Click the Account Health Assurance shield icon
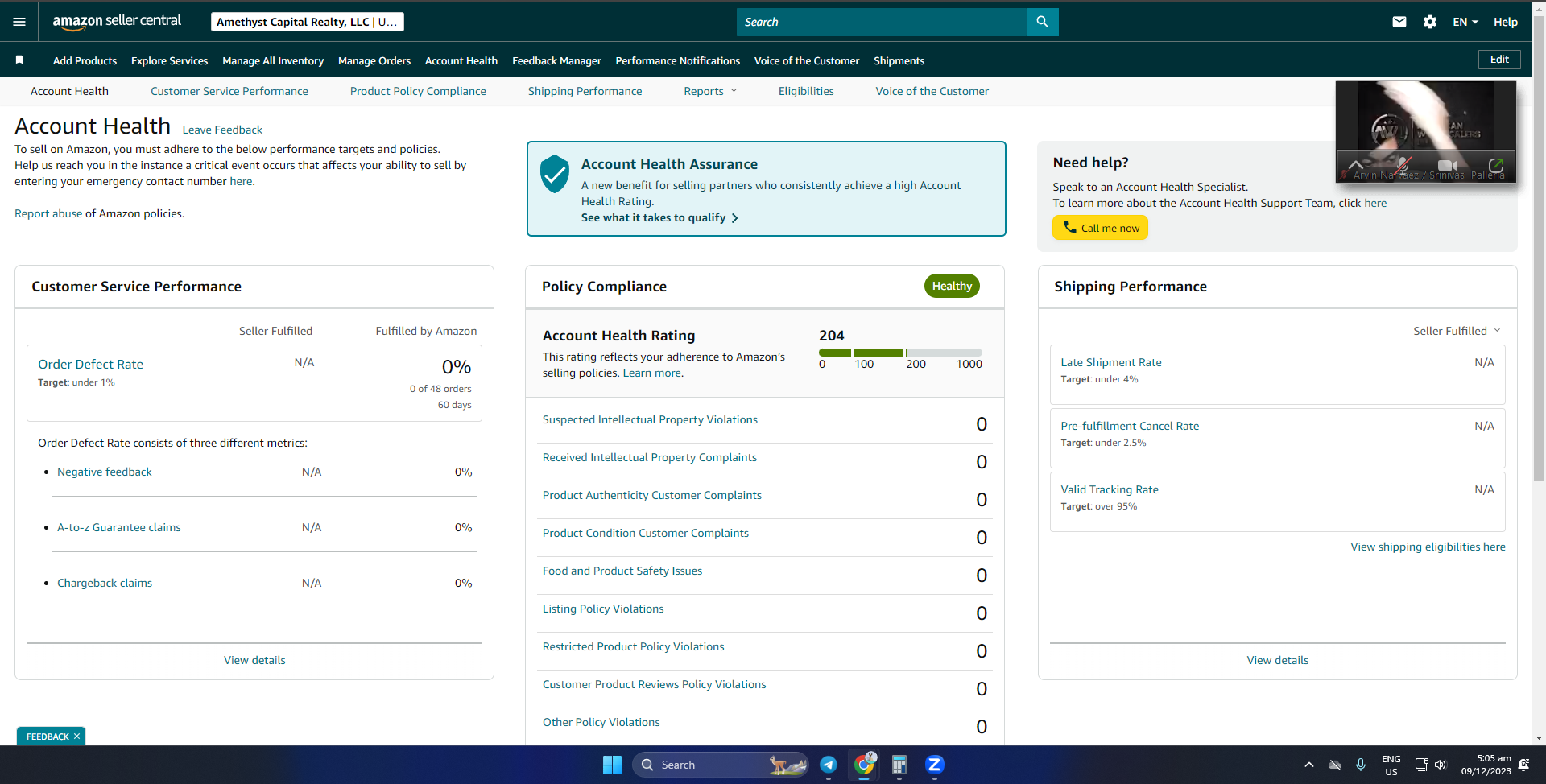The height and width of the screenshot is (784, 1546). [x=555, y=174]
